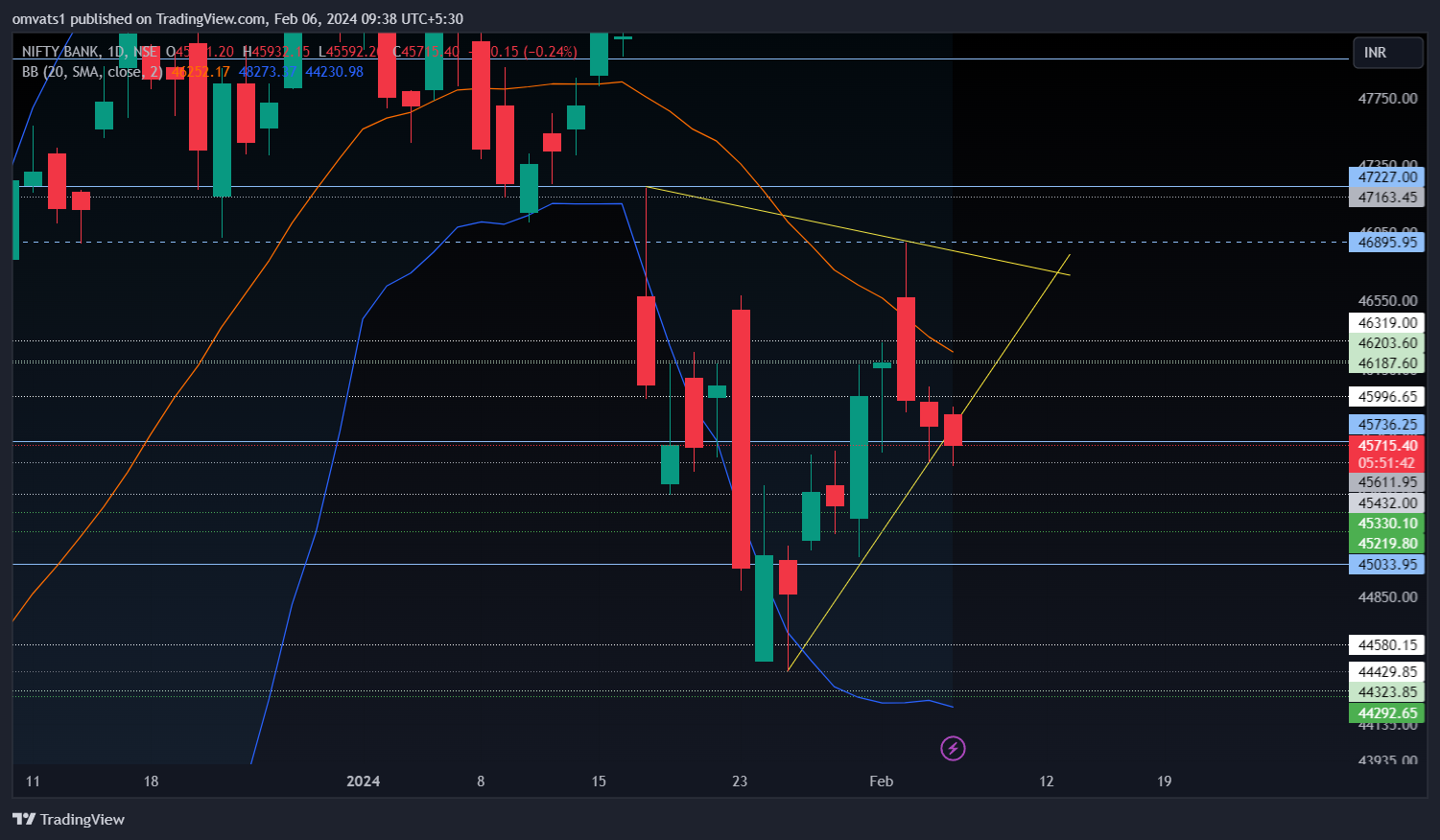The image size is (1440, 840).
Task: Click the date axis label 11
Action: tap(33, 782)
